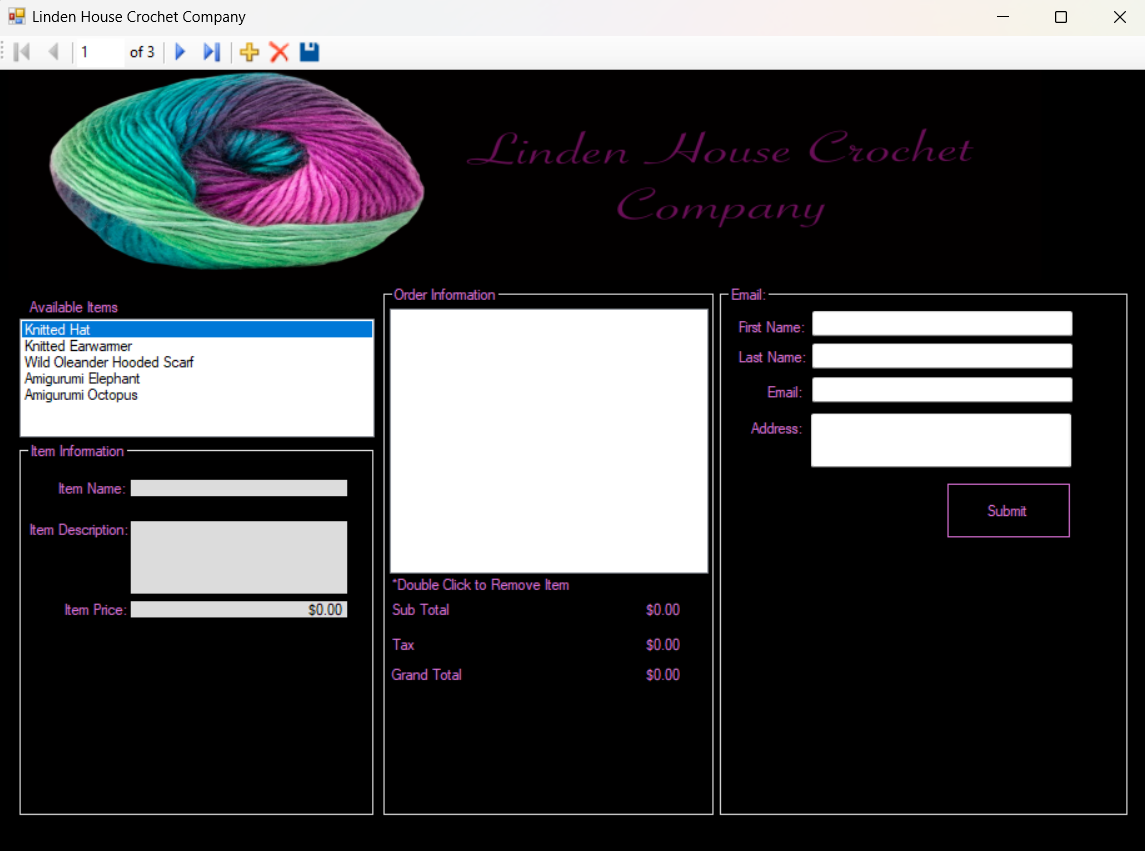Save data using the floppy disk icon

click(x=309, y=52)
